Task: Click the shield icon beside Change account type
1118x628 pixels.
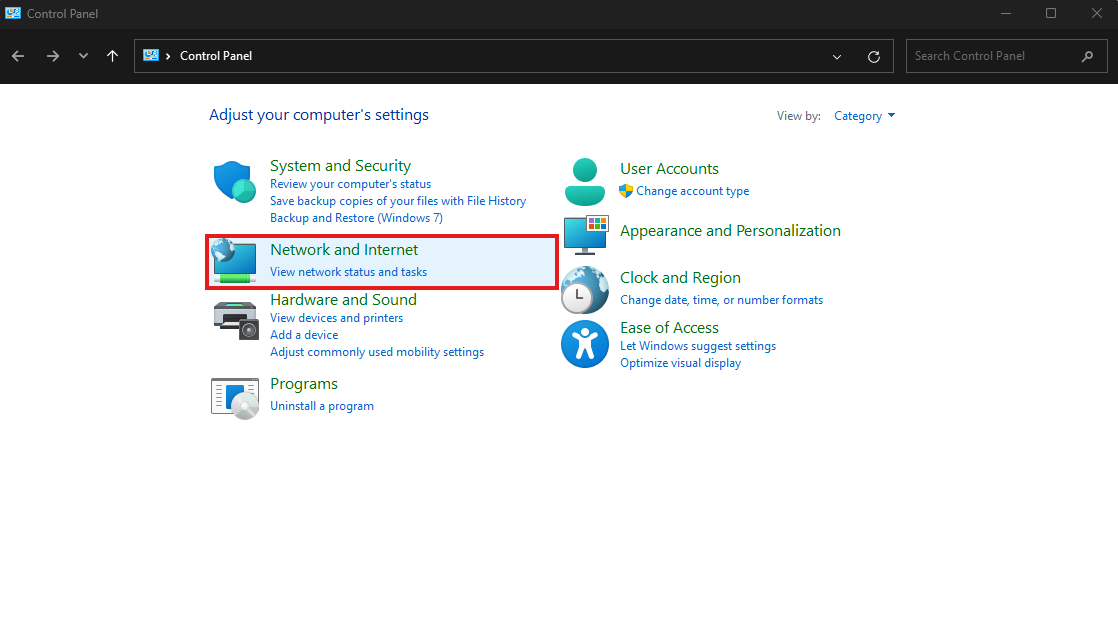Action: [x=626, y=191]
